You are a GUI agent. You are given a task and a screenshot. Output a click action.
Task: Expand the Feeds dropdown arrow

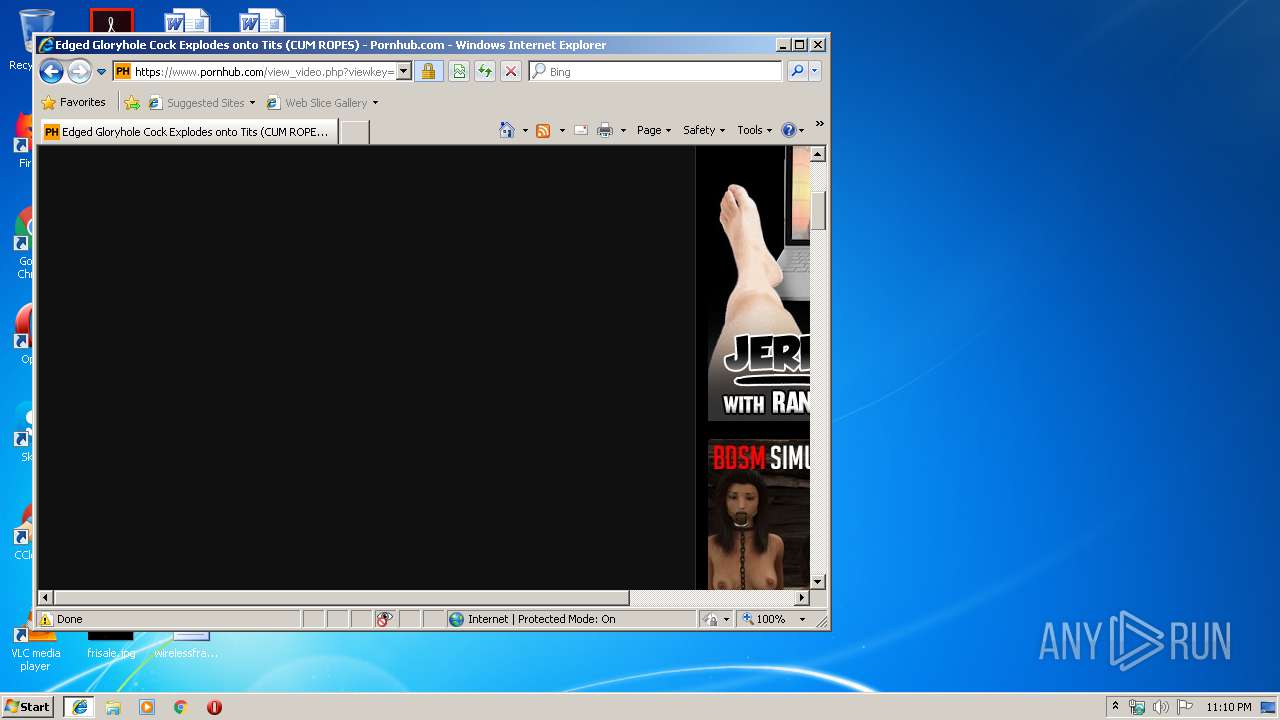click(562, 130)
